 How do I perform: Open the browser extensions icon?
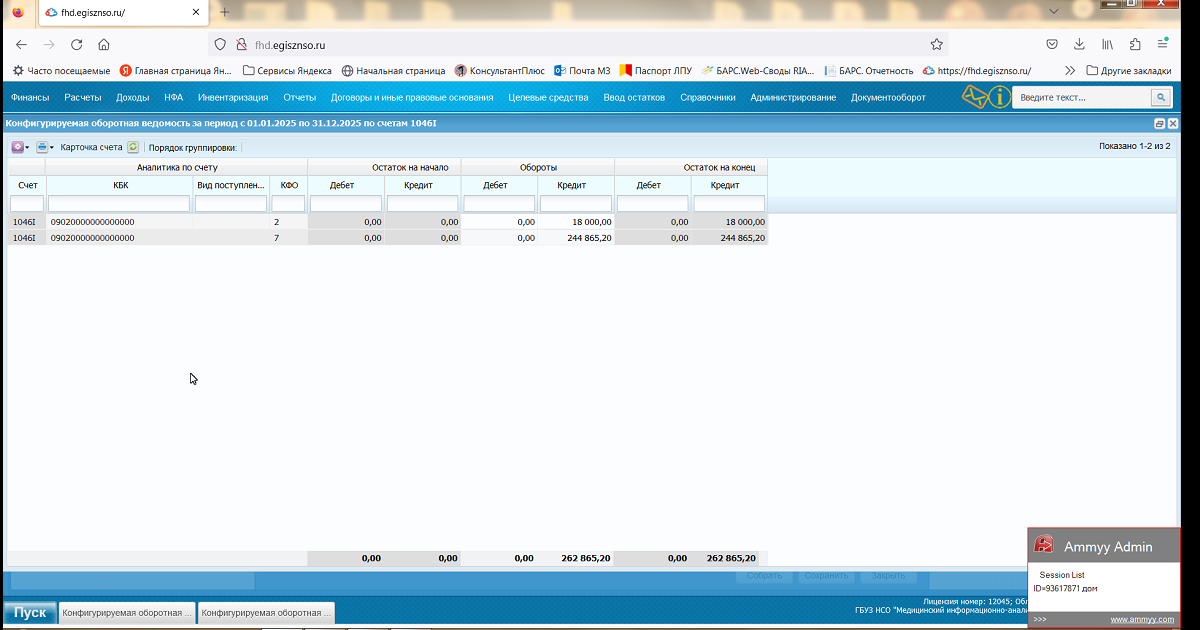[x=1135, y=45]
